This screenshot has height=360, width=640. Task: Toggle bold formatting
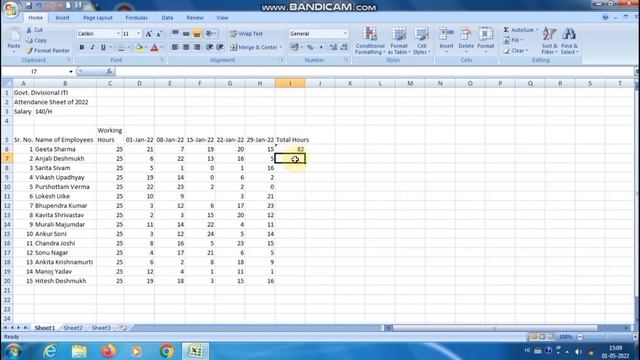pos(82,47)
